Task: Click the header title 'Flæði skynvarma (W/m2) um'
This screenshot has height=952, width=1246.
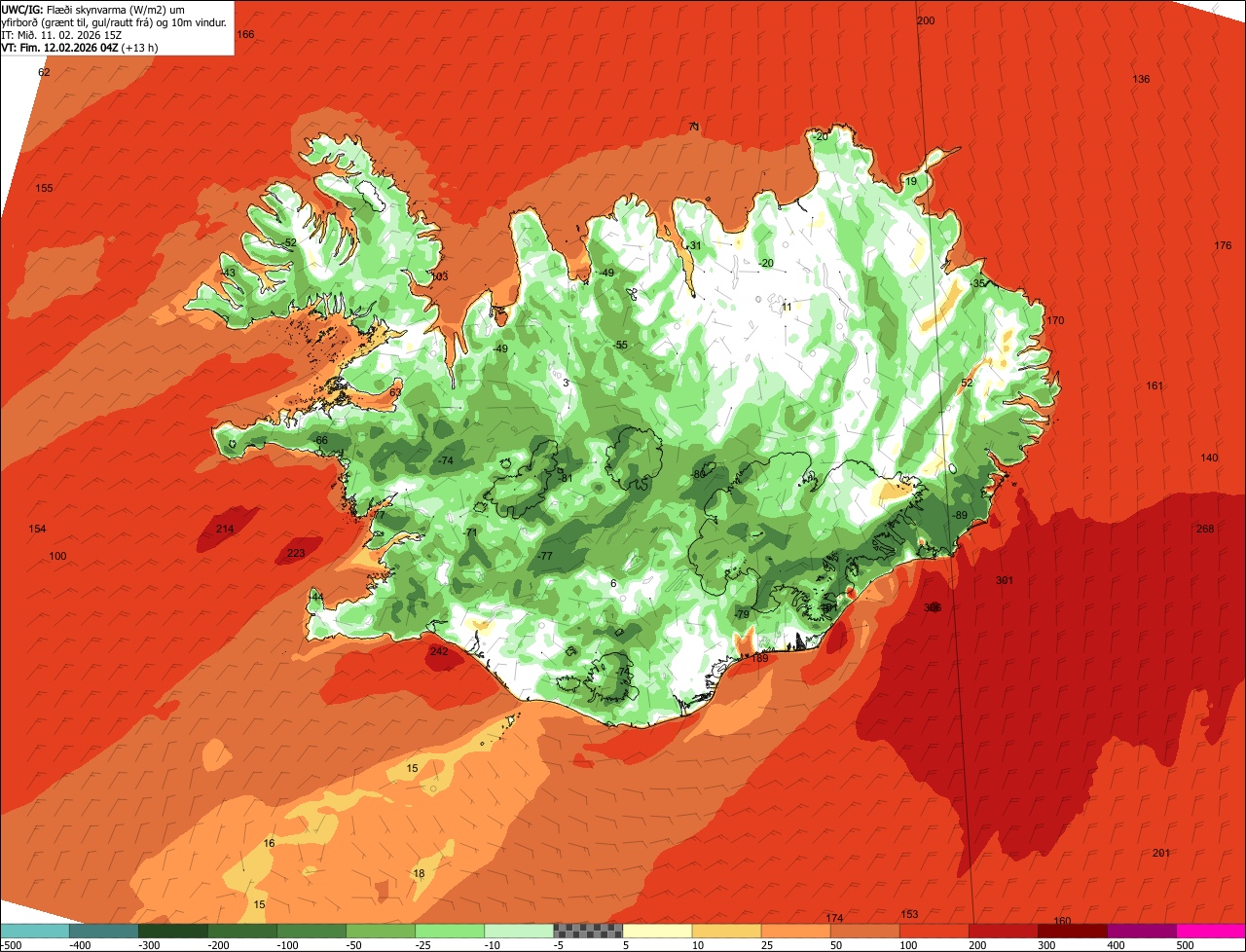Action: (116, 9)
